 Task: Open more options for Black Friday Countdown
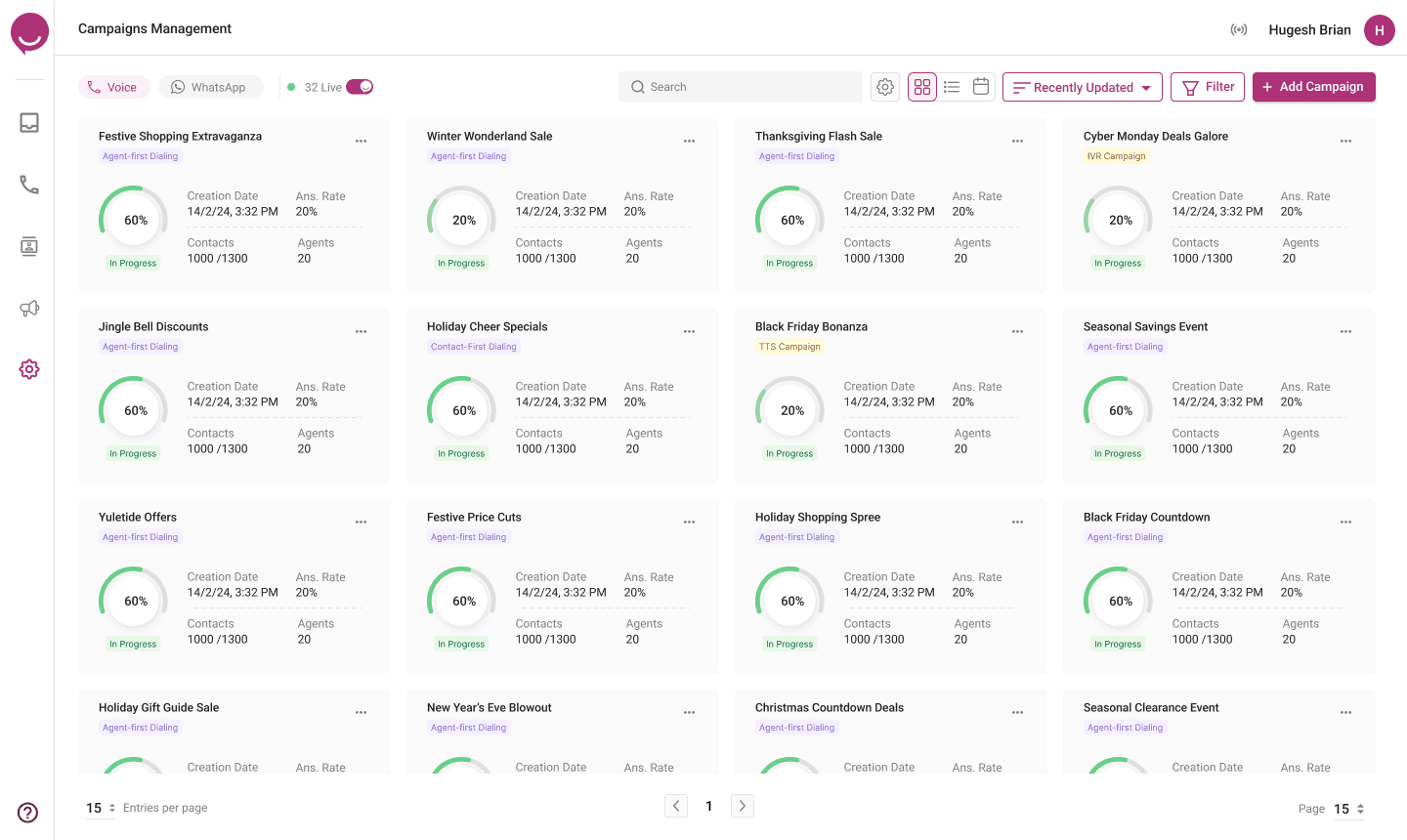[x=1346, y=522]
